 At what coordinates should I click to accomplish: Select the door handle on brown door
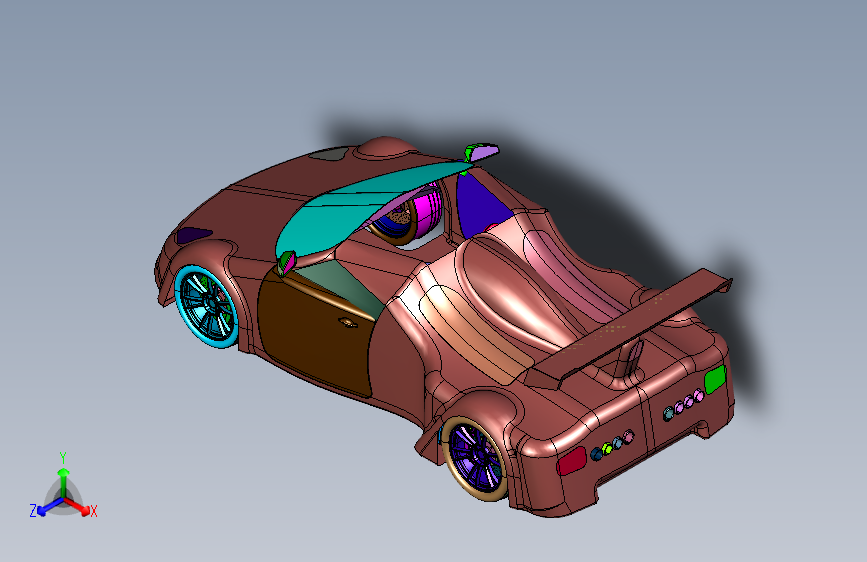[348, 322]
